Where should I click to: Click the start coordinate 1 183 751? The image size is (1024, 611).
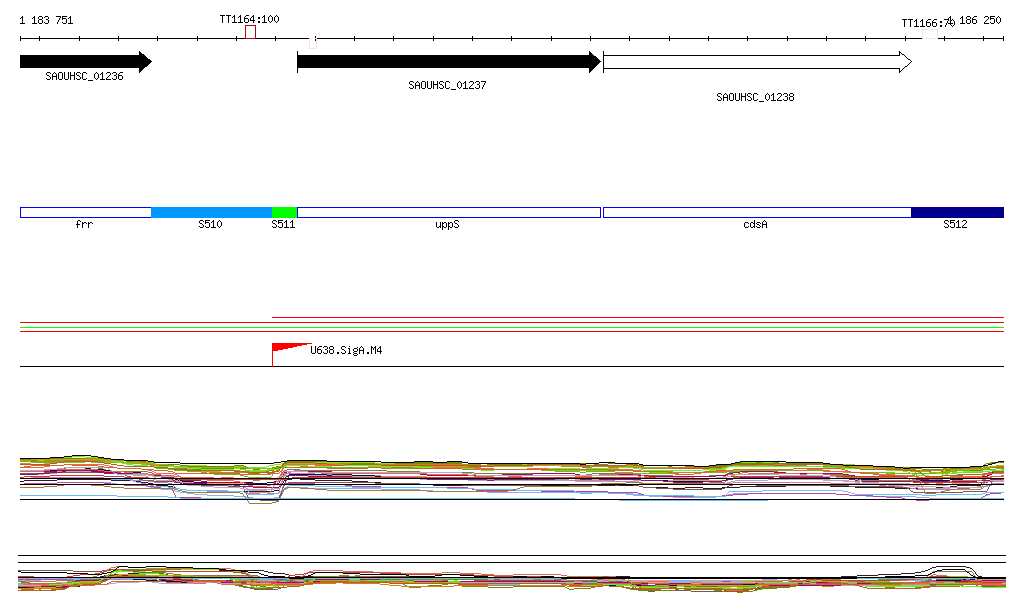point(46,20)
